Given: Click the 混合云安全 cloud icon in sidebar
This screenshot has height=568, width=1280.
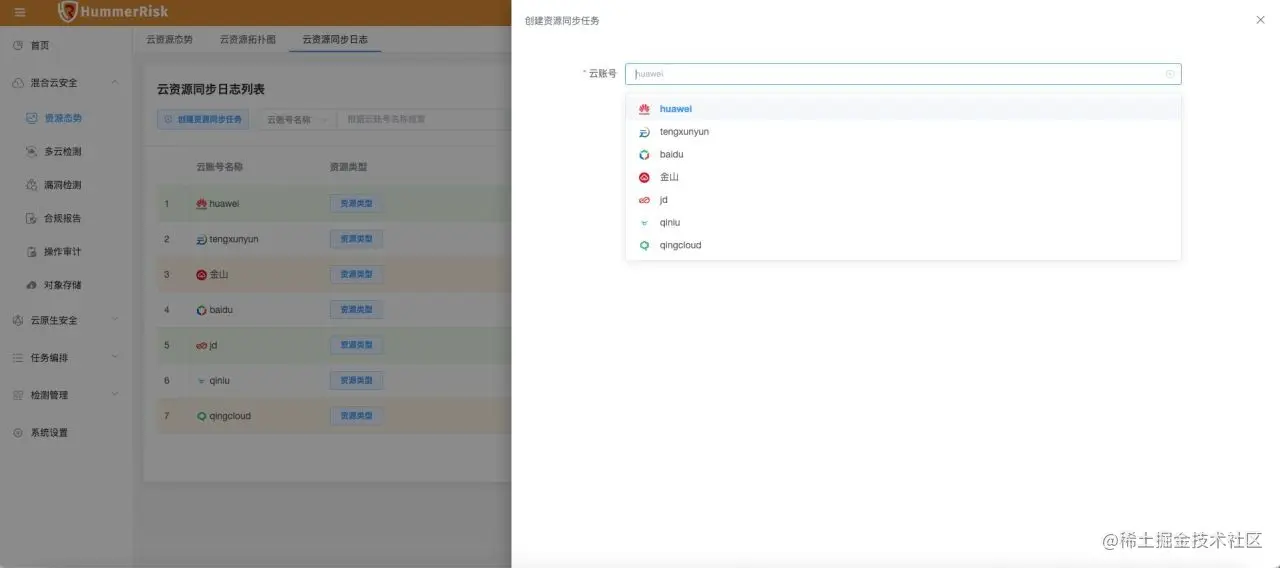Looking at the screenshot, I should (x=17, y=83).
